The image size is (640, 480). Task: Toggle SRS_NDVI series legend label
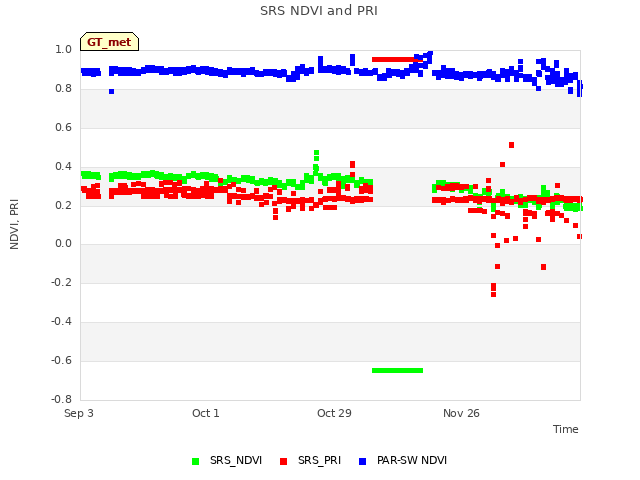(236, 460)
